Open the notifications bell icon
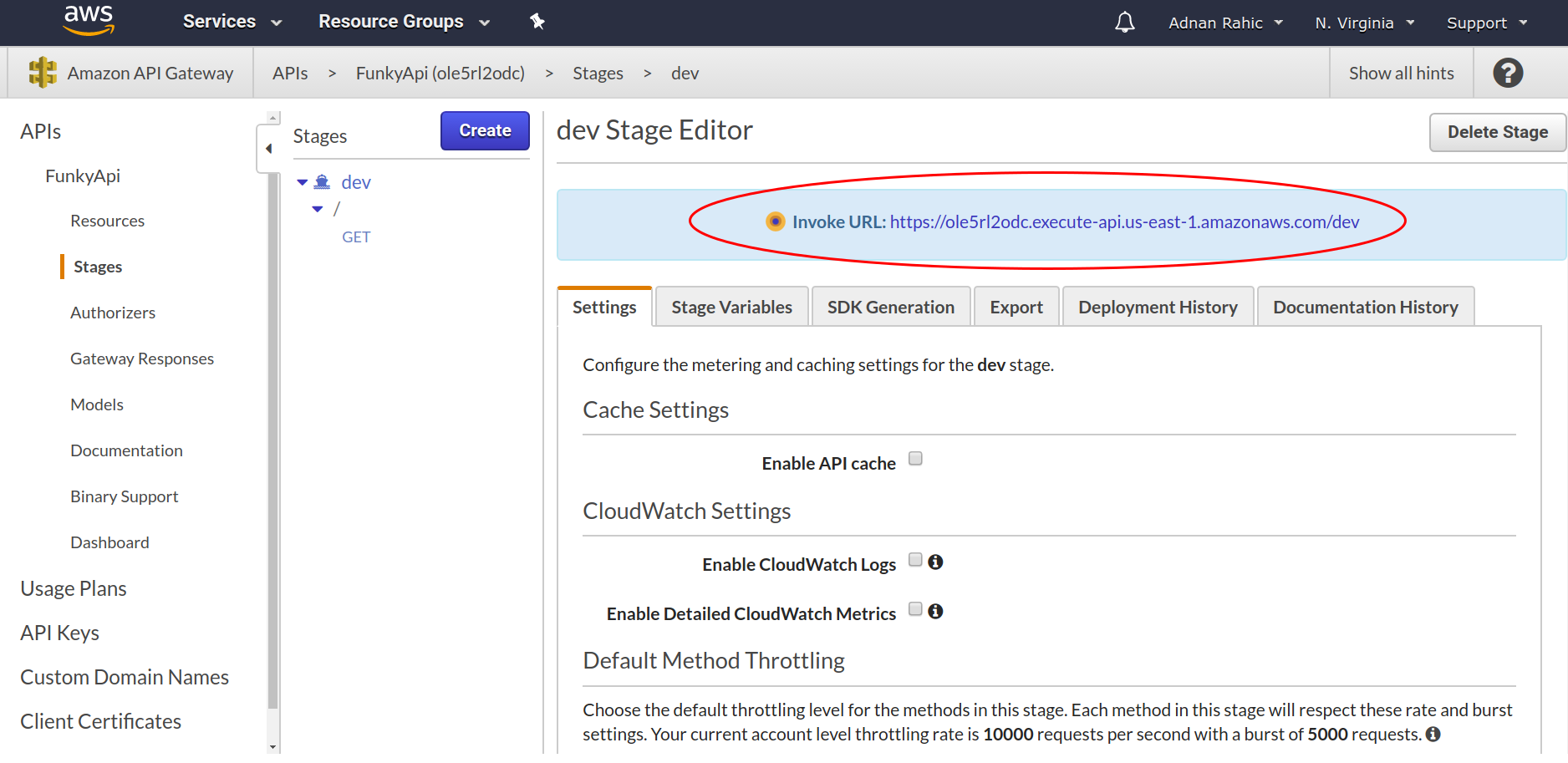 click(x=1125, y=22)
